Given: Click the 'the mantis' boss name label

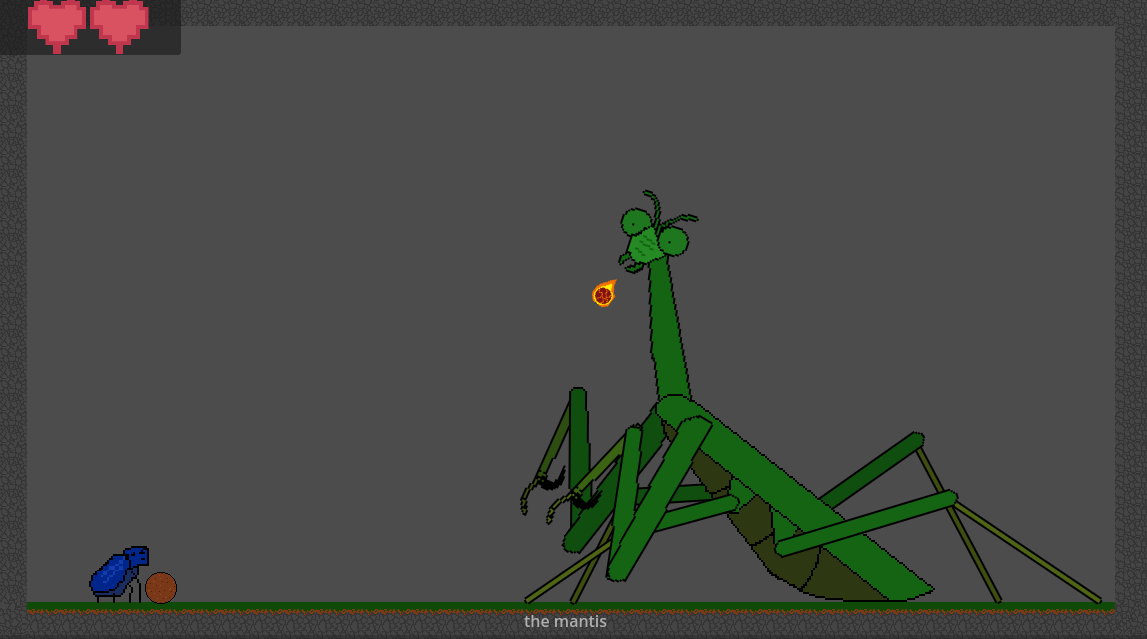Looking at the screenshot, I should click(565, 621).
